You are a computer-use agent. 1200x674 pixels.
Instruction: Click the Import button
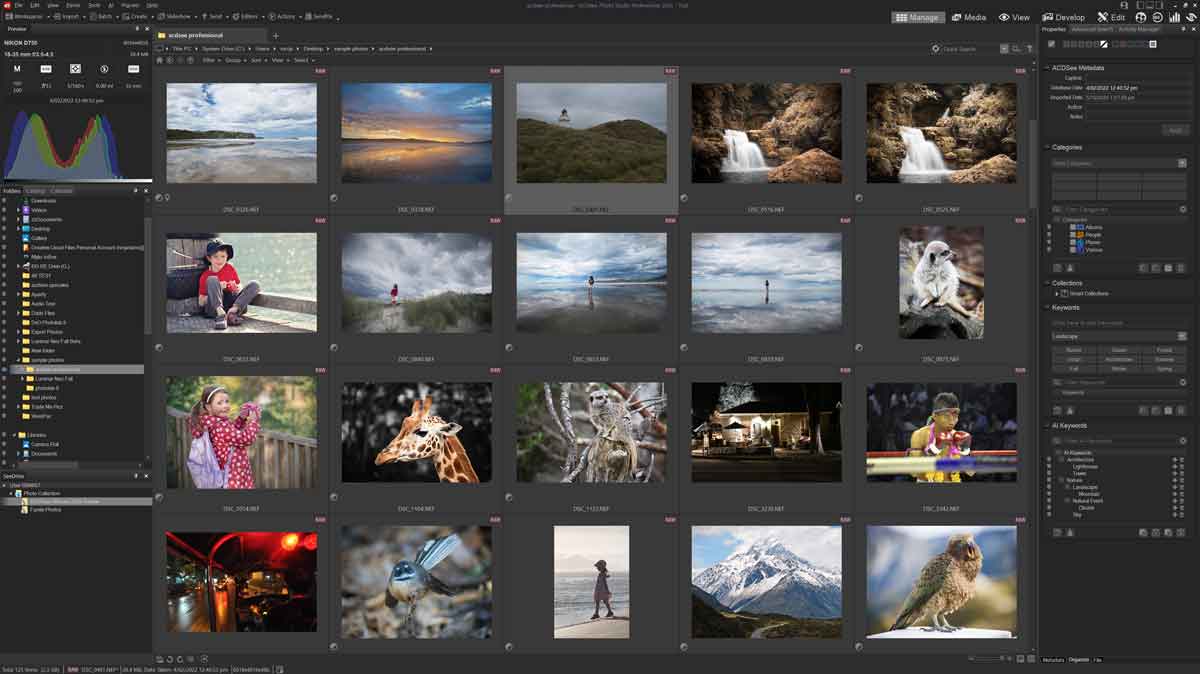click(68, 17)
